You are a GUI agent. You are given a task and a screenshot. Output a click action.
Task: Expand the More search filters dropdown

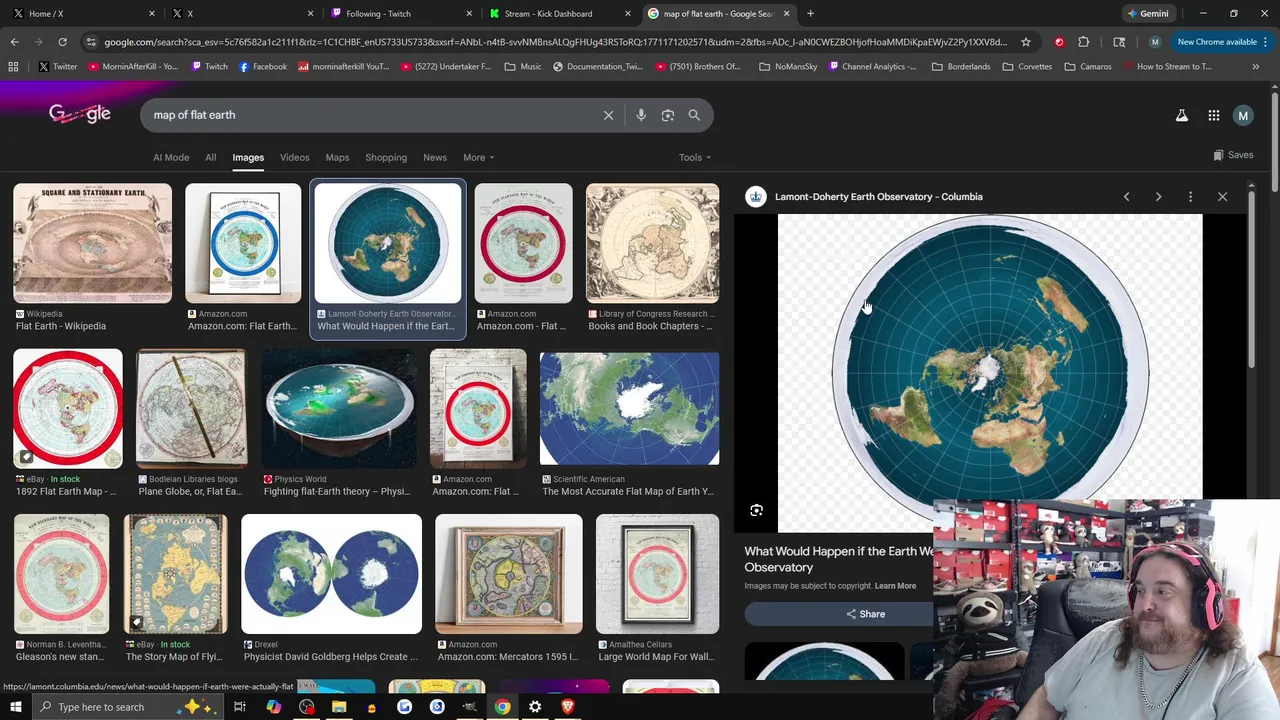point(478,157)
